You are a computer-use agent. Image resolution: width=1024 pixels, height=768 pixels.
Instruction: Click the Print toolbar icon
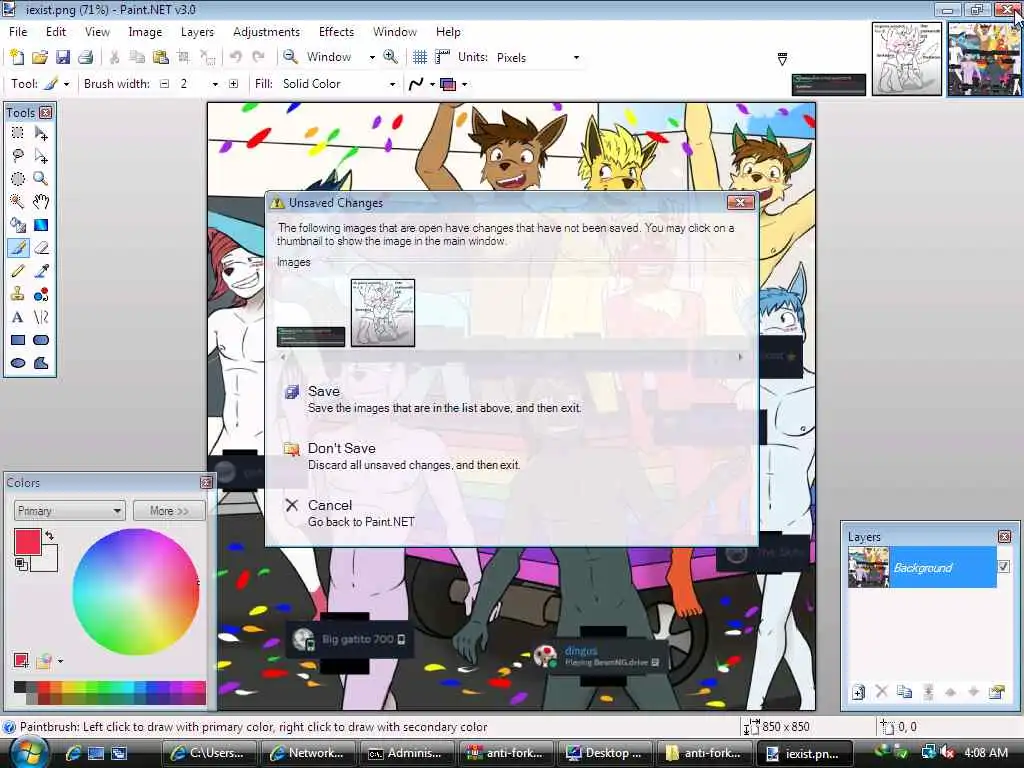(86, 57)
